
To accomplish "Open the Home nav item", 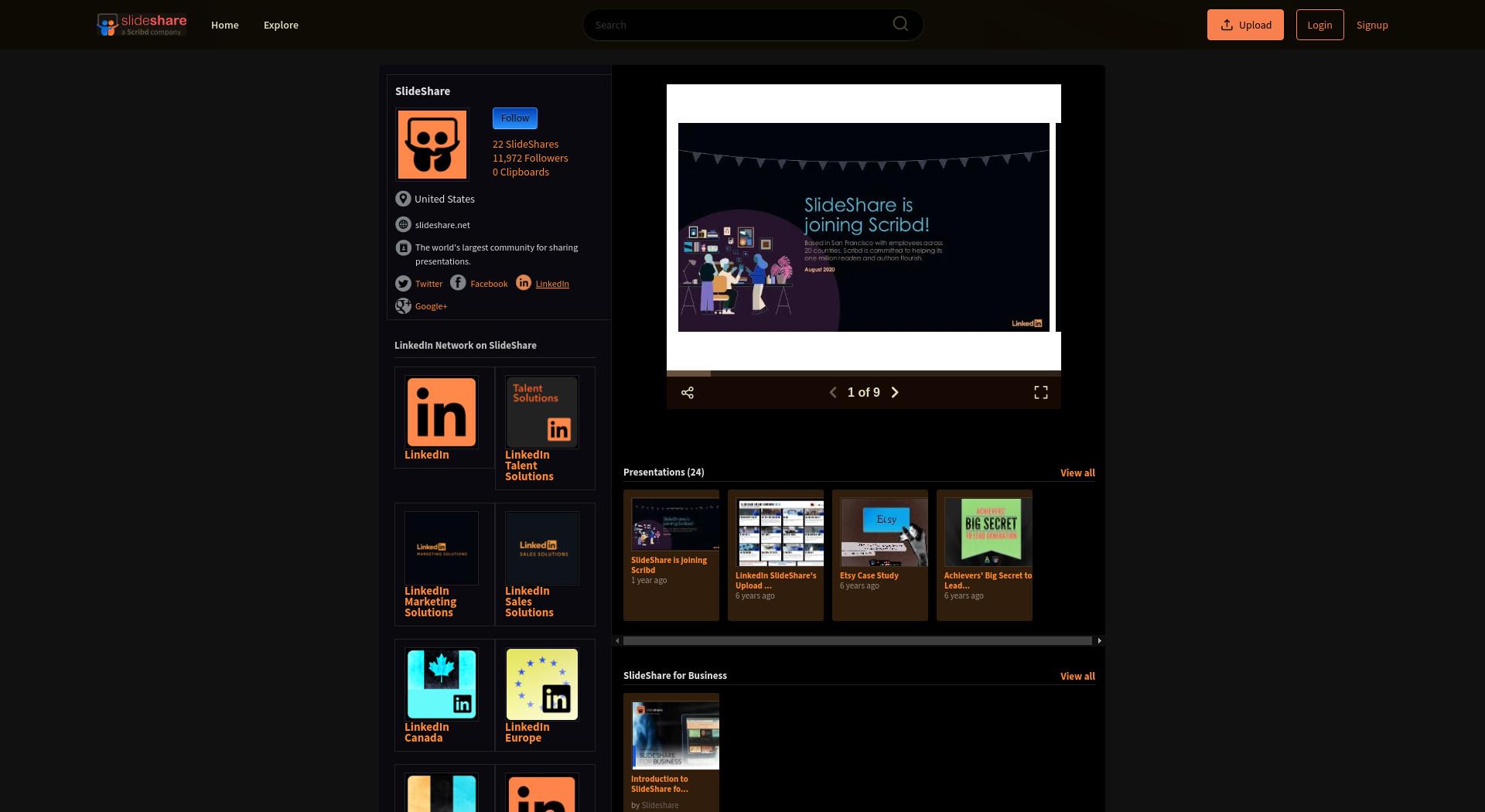I will click(225, 25).
